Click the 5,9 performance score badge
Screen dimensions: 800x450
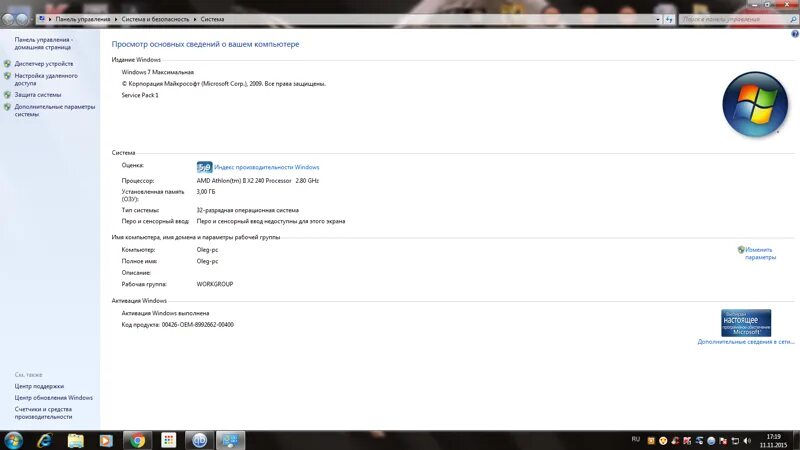(x=204, y=167)
